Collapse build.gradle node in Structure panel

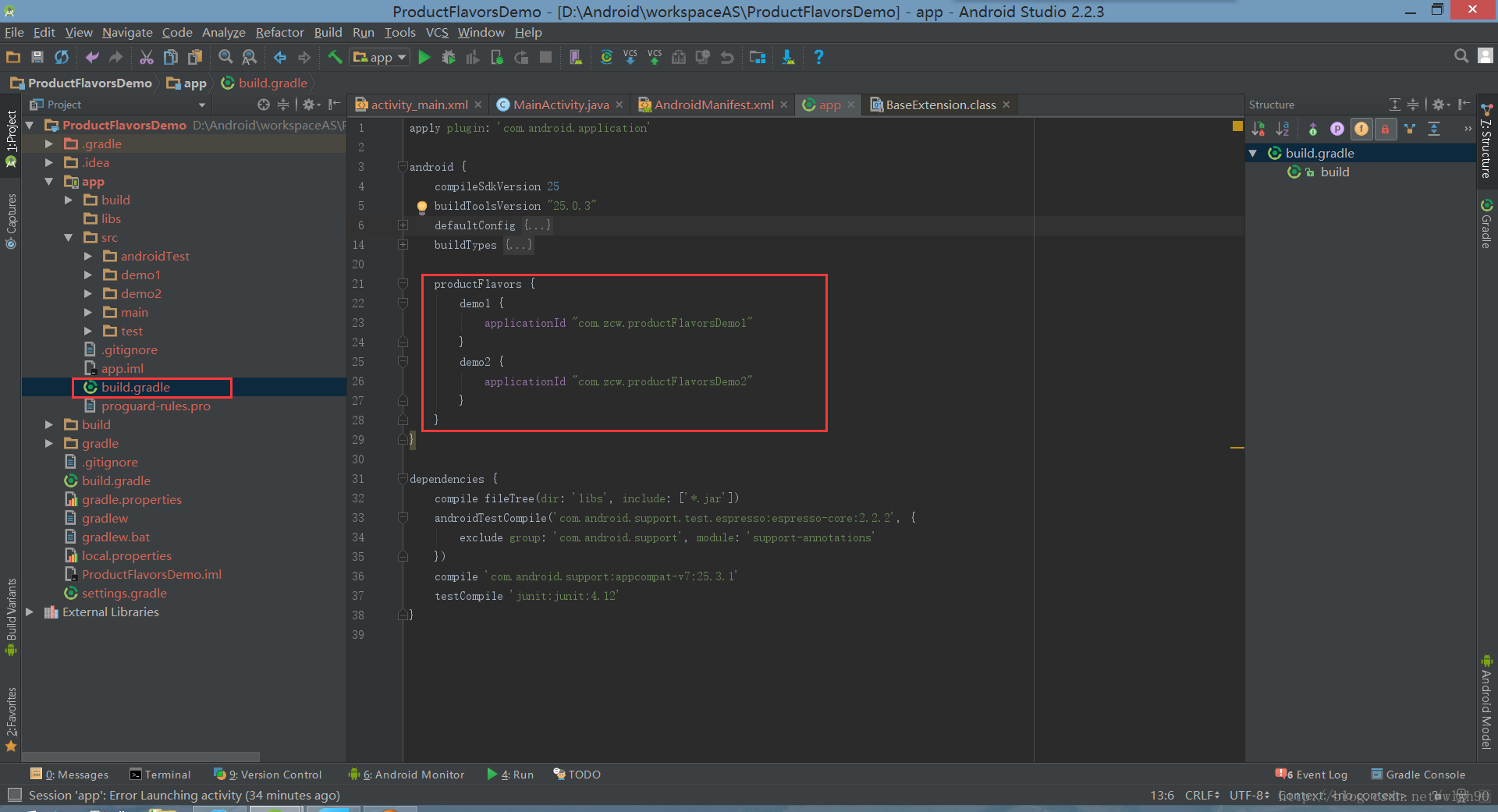tap(1253, 153)
